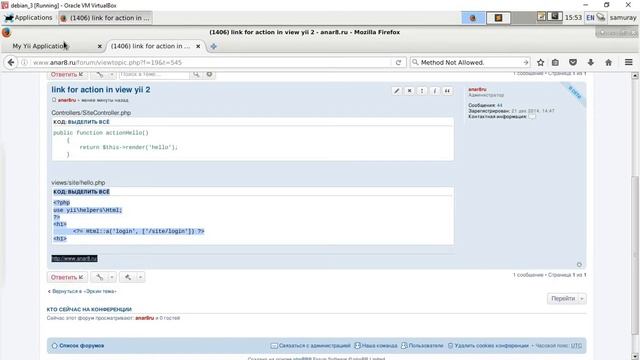Open the downloads arrow icon

(591, 62)
